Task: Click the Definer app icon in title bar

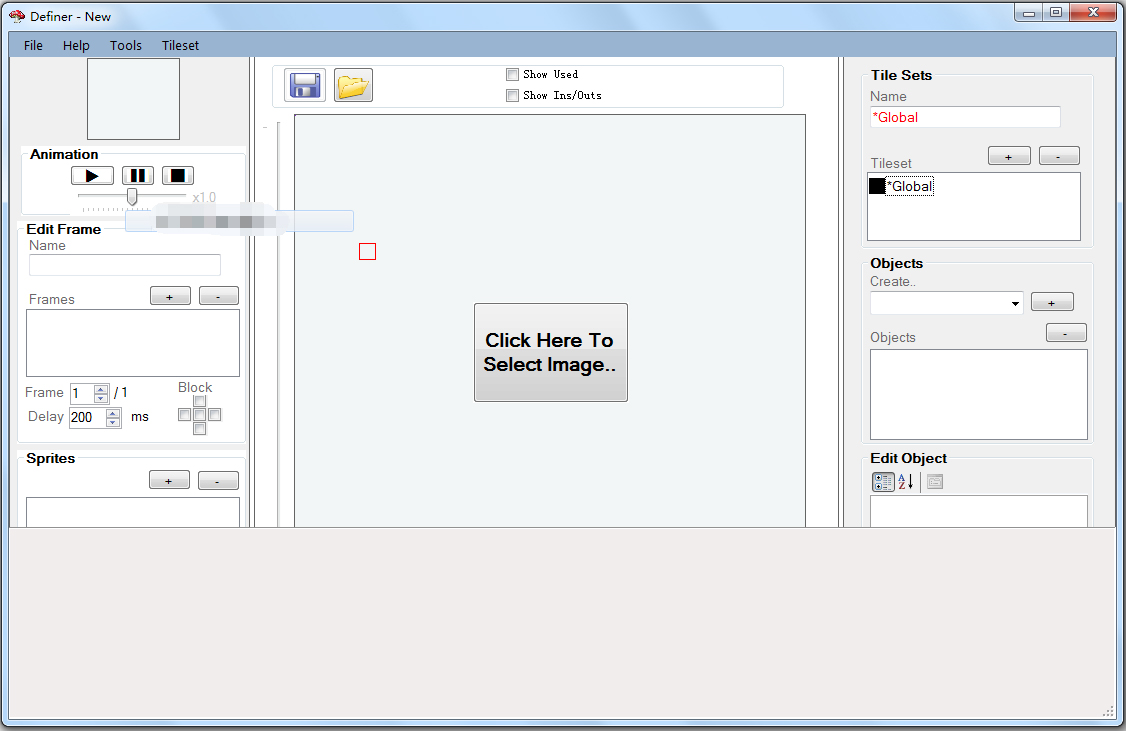Action: (17, 16)
